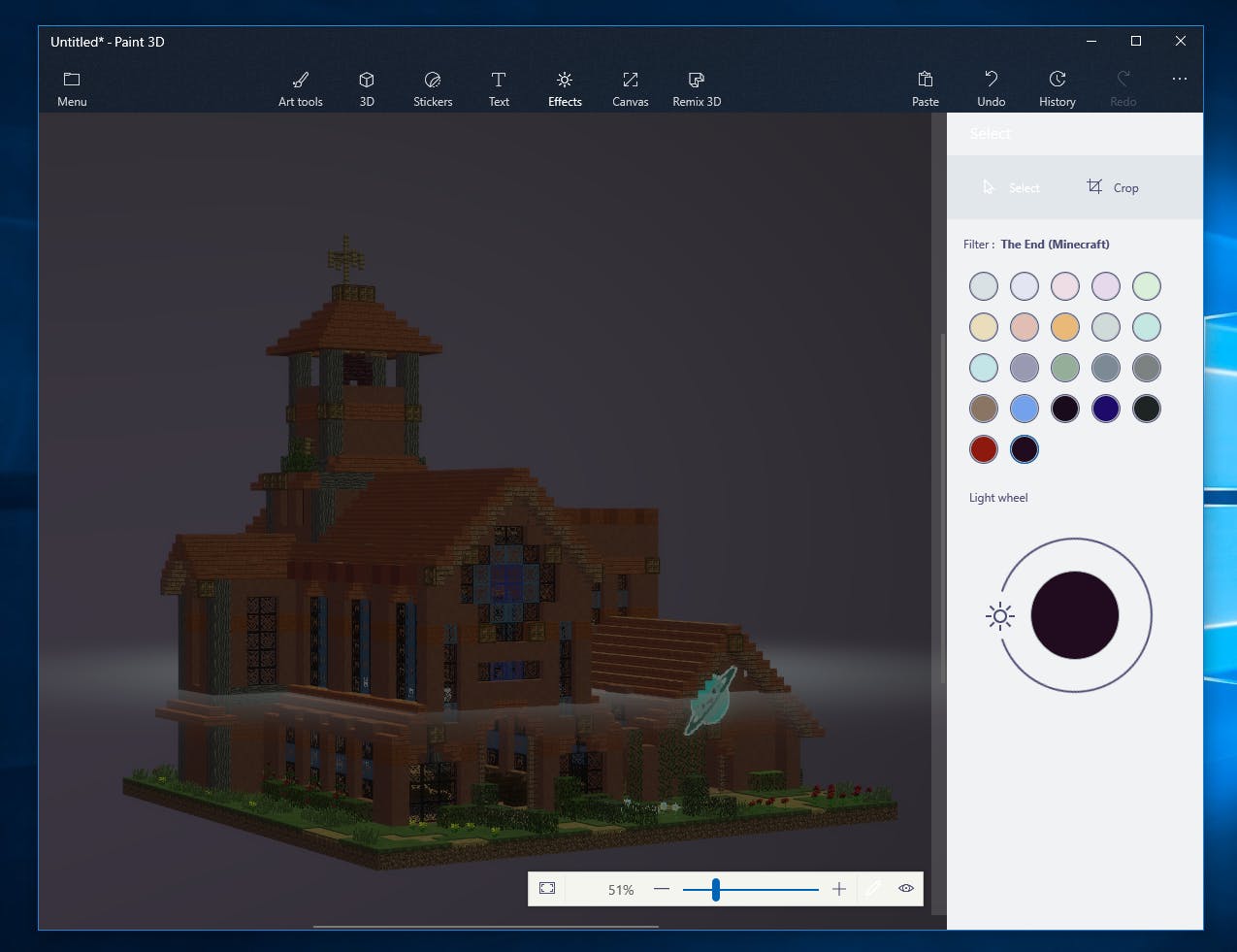1237x952 pixels.
Task: Open the Canvas settings
Action: (630, 88)
